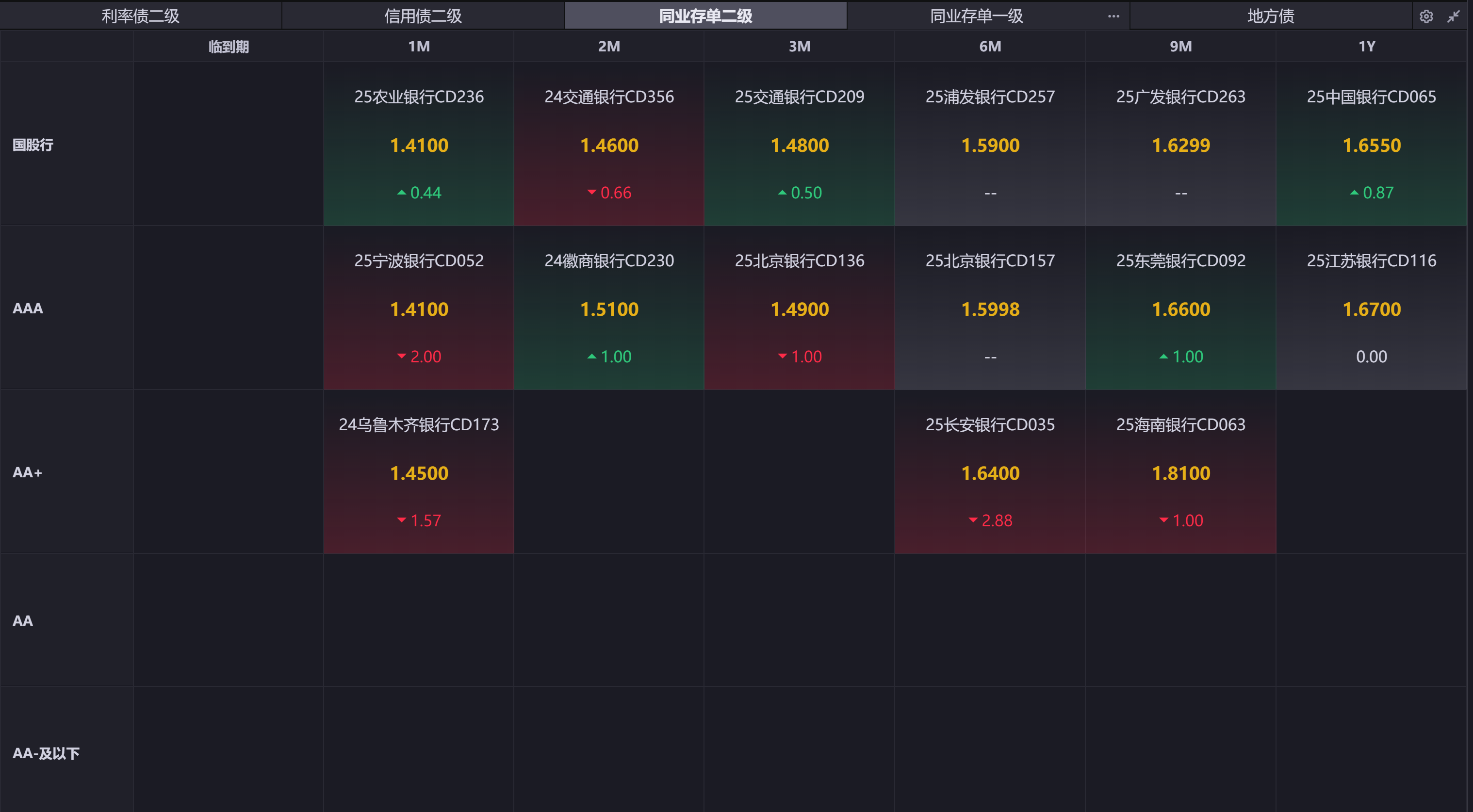Click the 临到期 column header
Image resolution: width=1473 pixels, height=812 pixels.
tap(228, 46)
